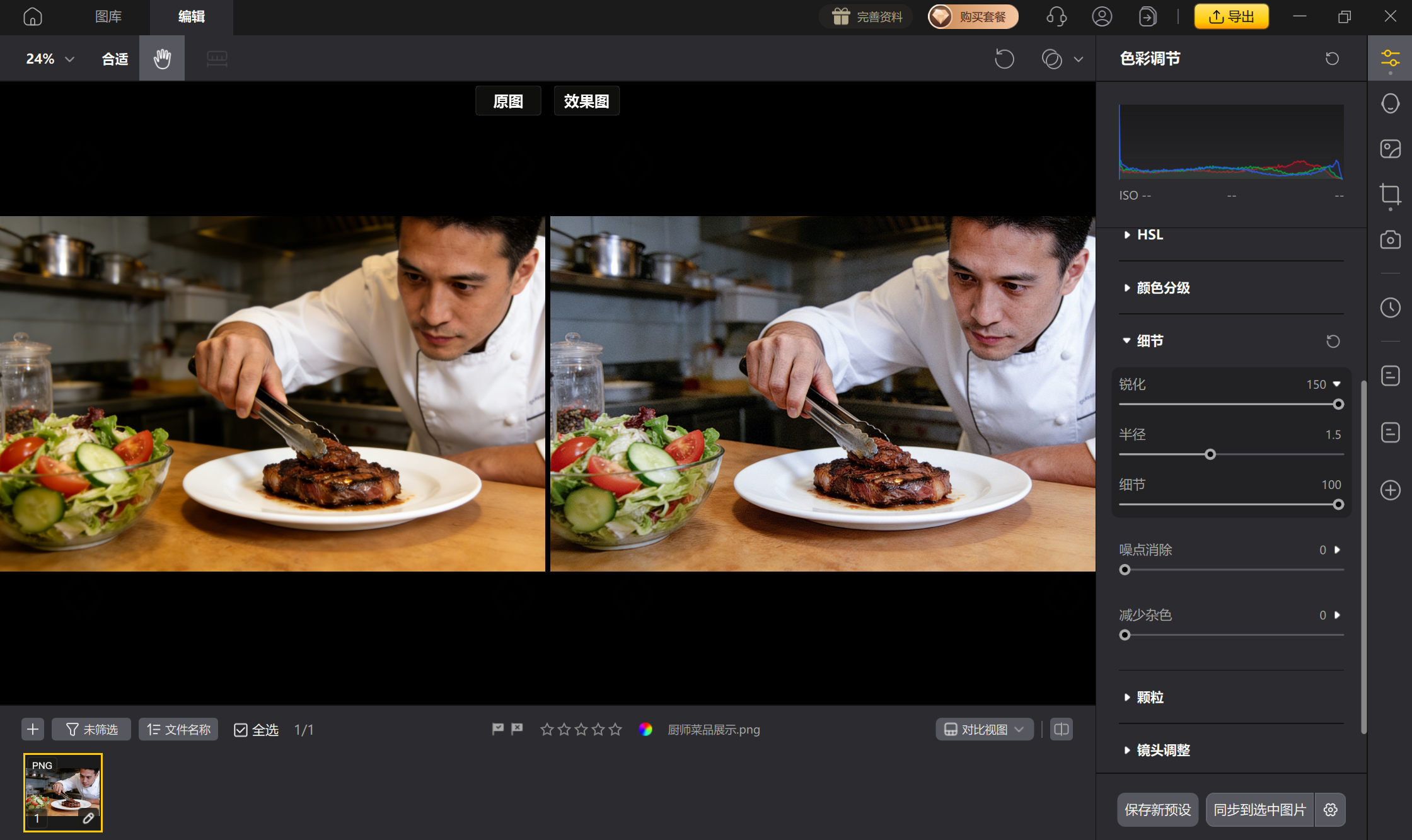Click the home icon
Screen dimensions: 1412x840
33,16
